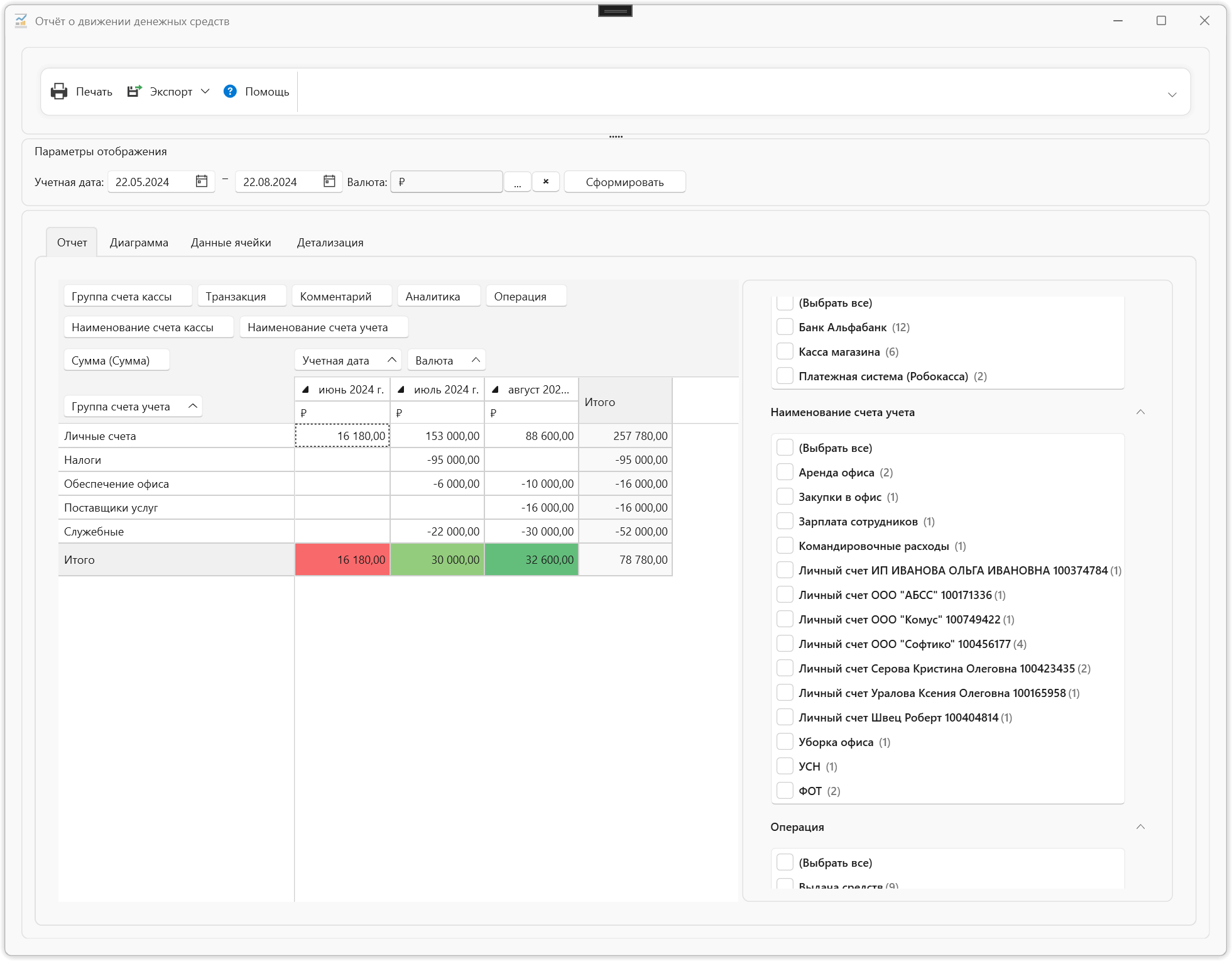The width and height of the screenshot is (1232, 961).
Task: Check Личный счет ООО "Комус" filter
Action: click(x=785, y=619)
